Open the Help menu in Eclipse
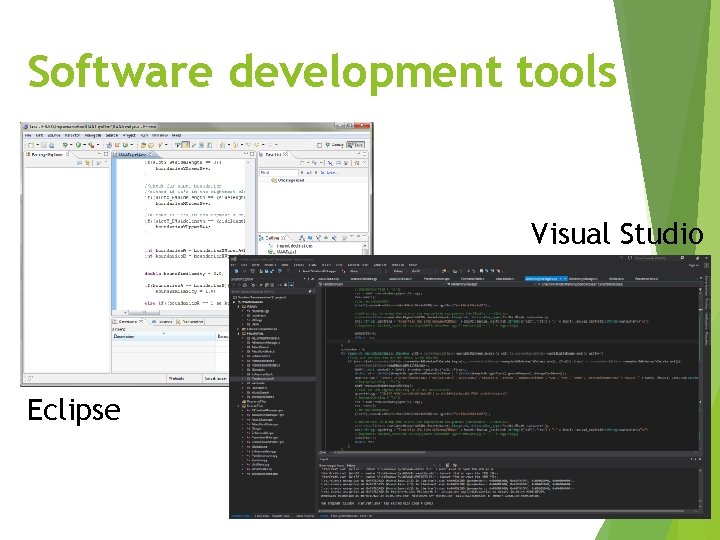Viewport: 720px width, 540px height. point(176,135)
